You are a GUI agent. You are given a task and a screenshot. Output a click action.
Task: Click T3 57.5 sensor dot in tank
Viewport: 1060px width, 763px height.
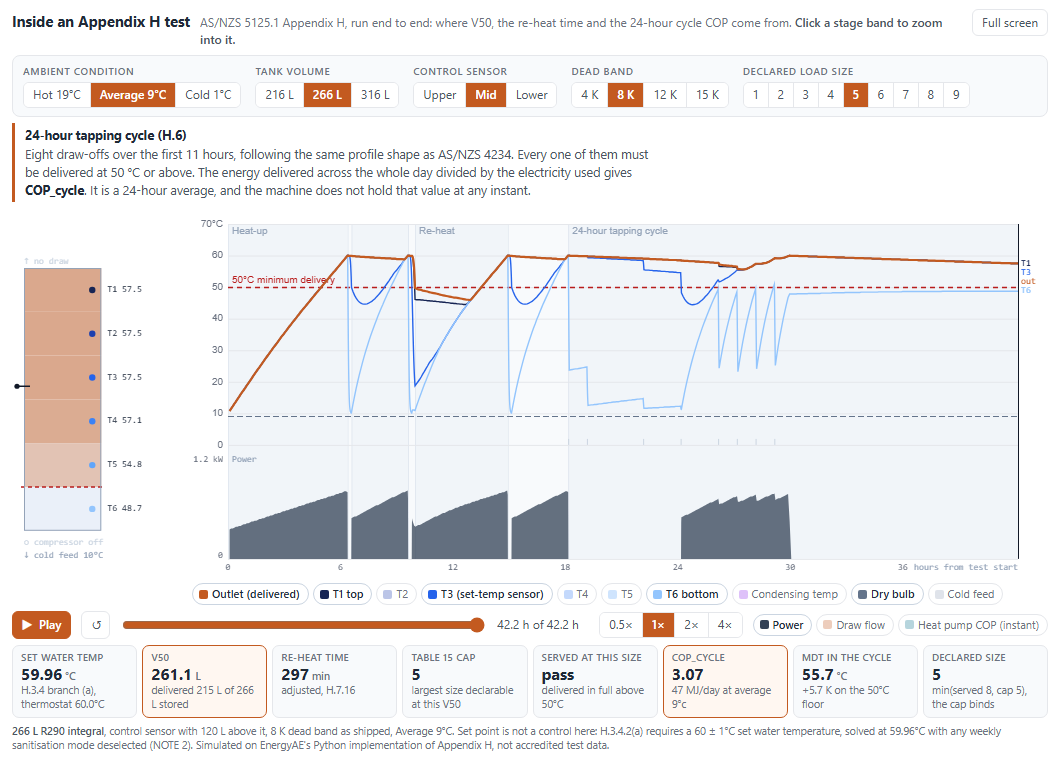92,377
